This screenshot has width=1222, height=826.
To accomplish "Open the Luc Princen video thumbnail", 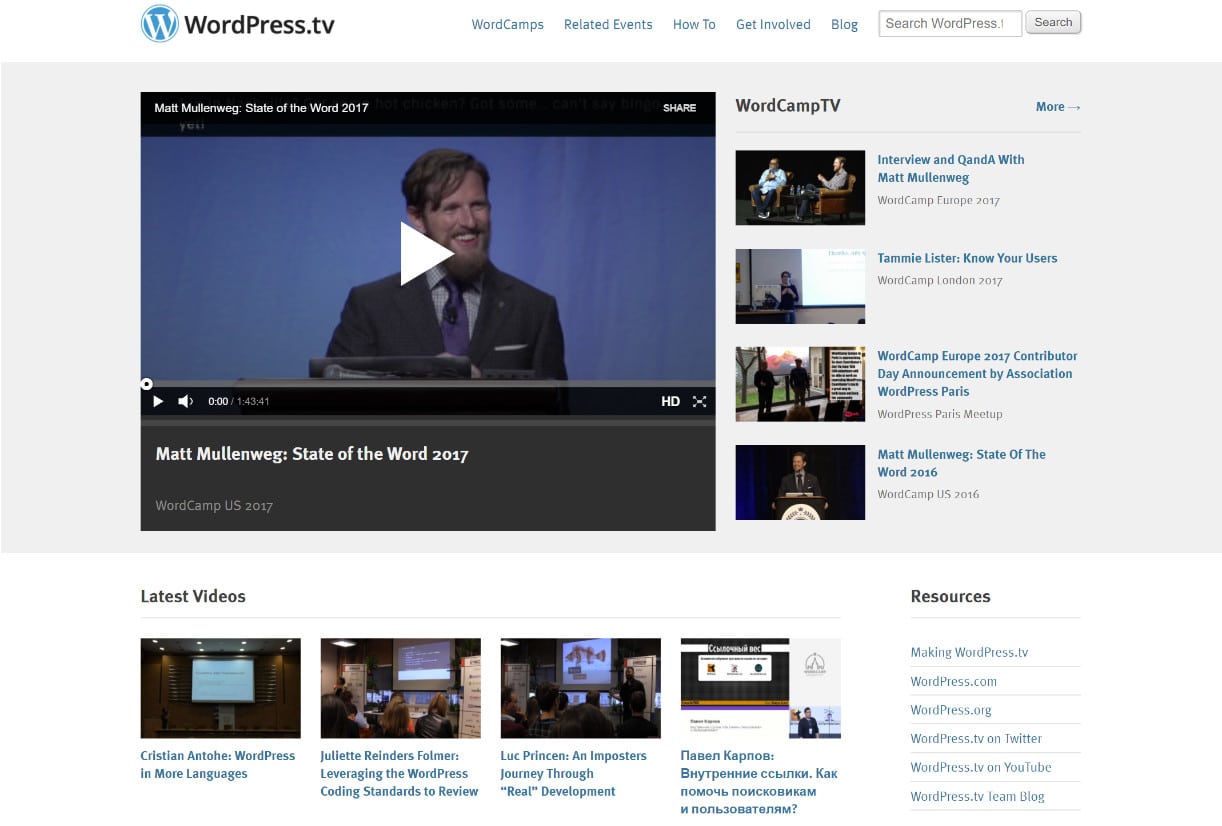I will [x=580, y=687].
